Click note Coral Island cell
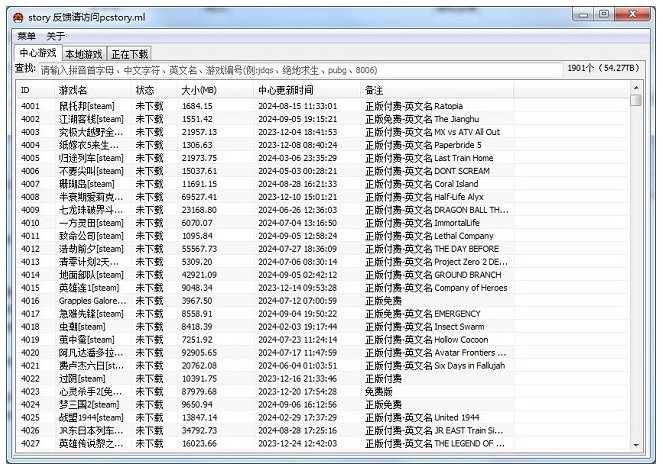Viewport: 663px width, 471px height. [422, 184]
